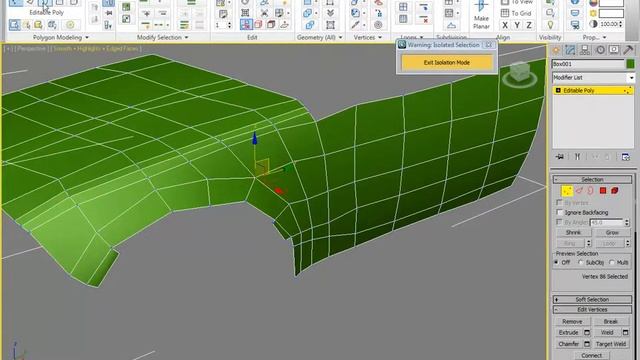
Task: Align to Y axis button
Action: click(x=517, y=25)
